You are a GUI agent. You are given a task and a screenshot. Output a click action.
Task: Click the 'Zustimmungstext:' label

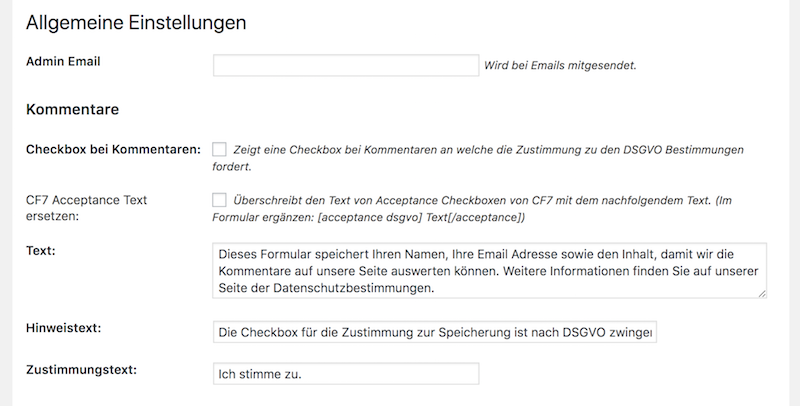pos(81,370)
